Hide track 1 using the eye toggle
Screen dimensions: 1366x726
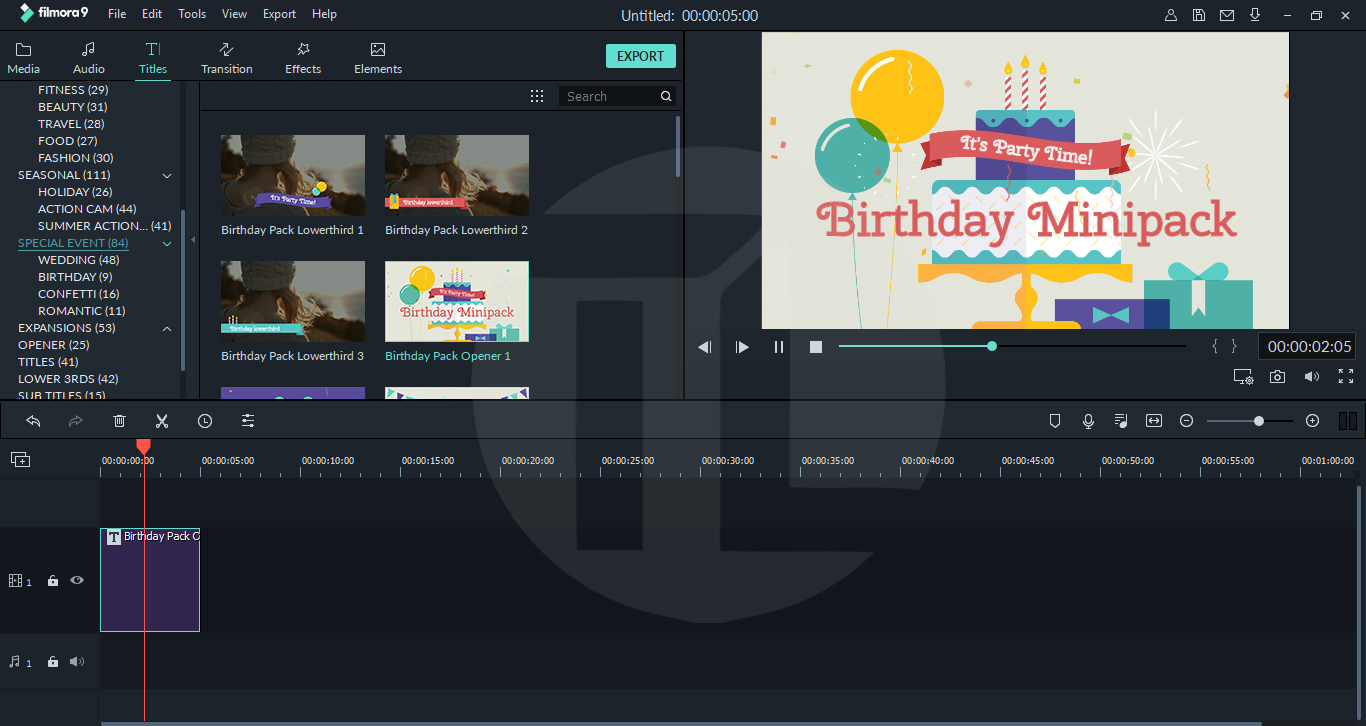pos(77,580)
